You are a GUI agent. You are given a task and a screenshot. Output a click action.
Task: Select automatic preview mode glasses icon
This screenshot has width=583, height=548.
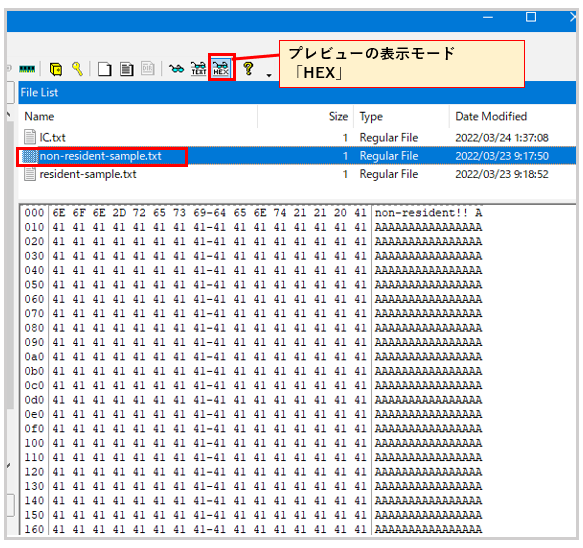click(176, 69)
